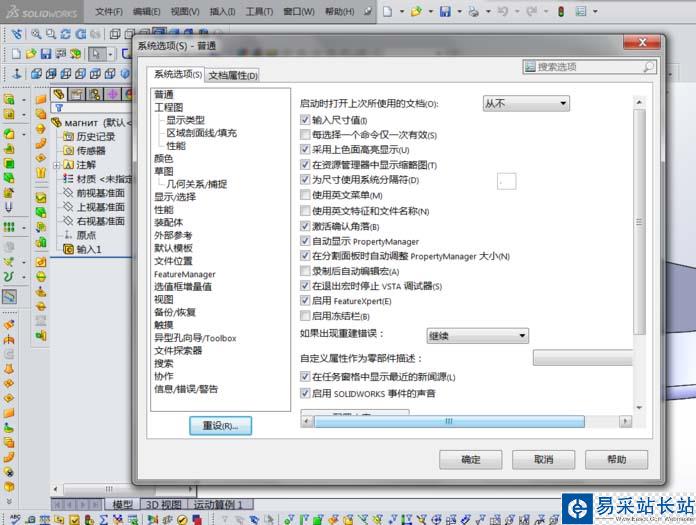Click the 帮助 button in dialog
696x525 pixels.
pyautogui.click(x=617, y=460)
